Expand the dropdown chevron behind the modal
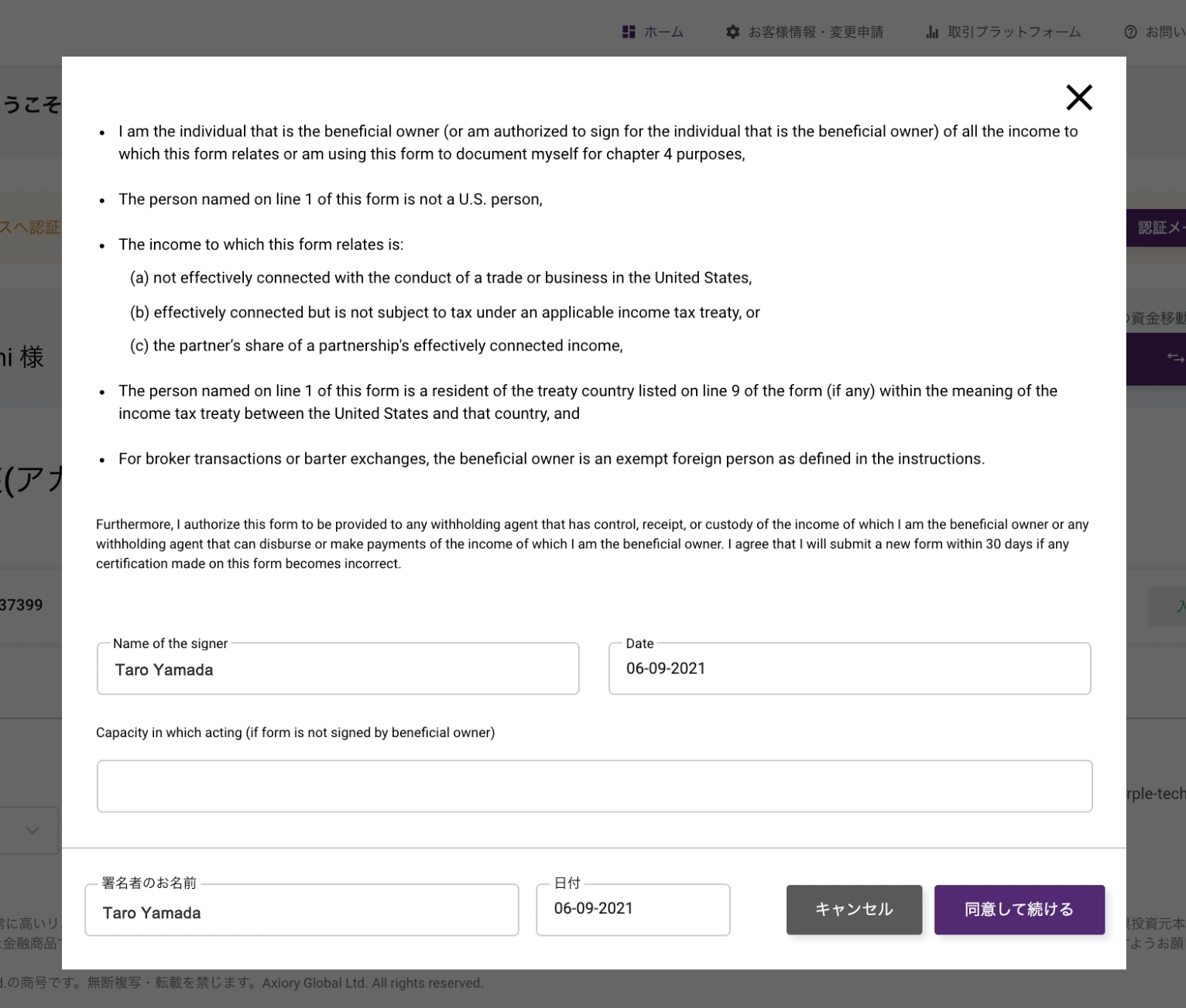This screenshot has height=1008, width=1186. 32,830
